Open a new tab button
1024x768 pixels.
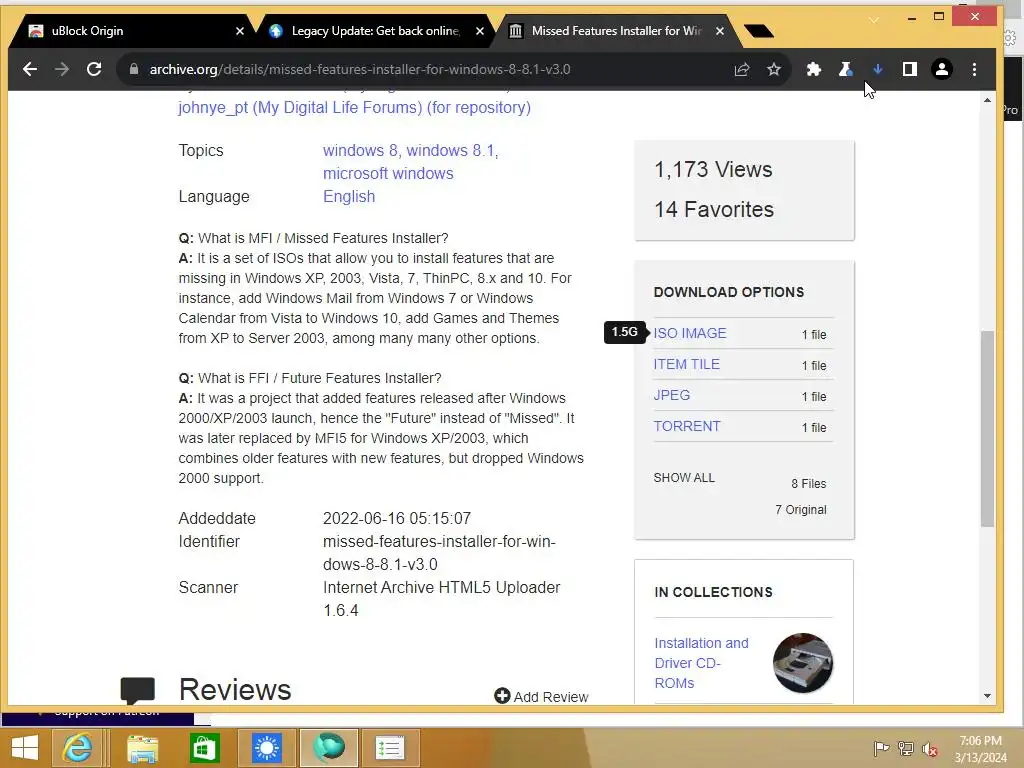pos(758,31)
